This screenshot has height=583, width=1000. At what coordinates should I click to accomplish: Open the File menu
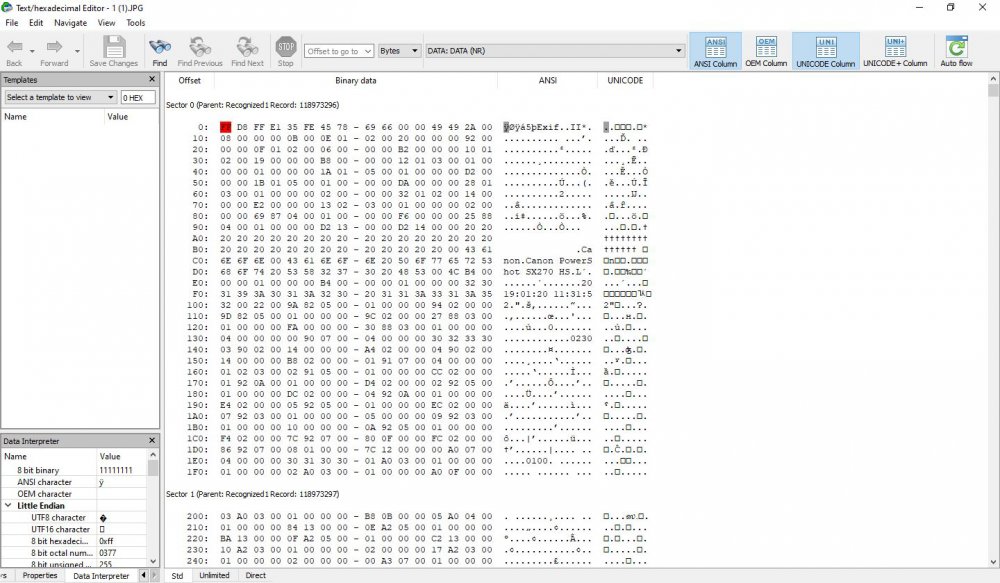(x=11, y=22)
